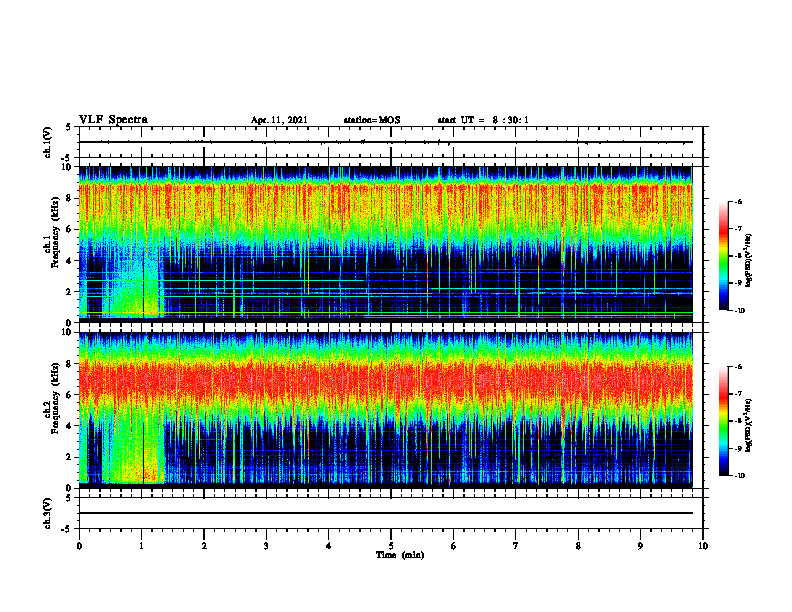Click the time axis tick label "2"
The image size is (792, 612).
pos(204,546)
